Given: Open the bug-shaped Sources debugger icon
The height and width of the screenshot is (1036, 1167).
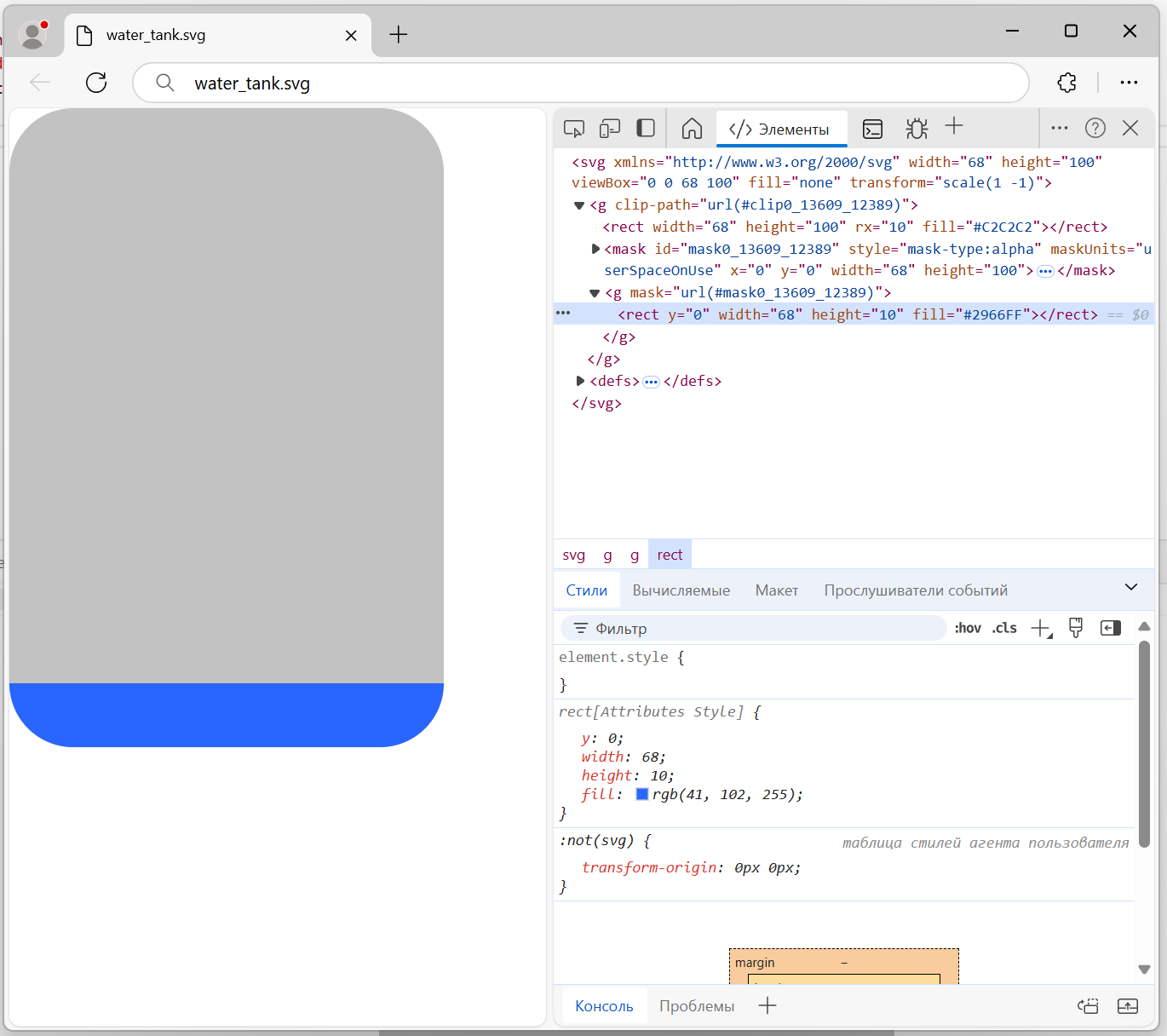Looking at the screenshot, I should (917, 129).
